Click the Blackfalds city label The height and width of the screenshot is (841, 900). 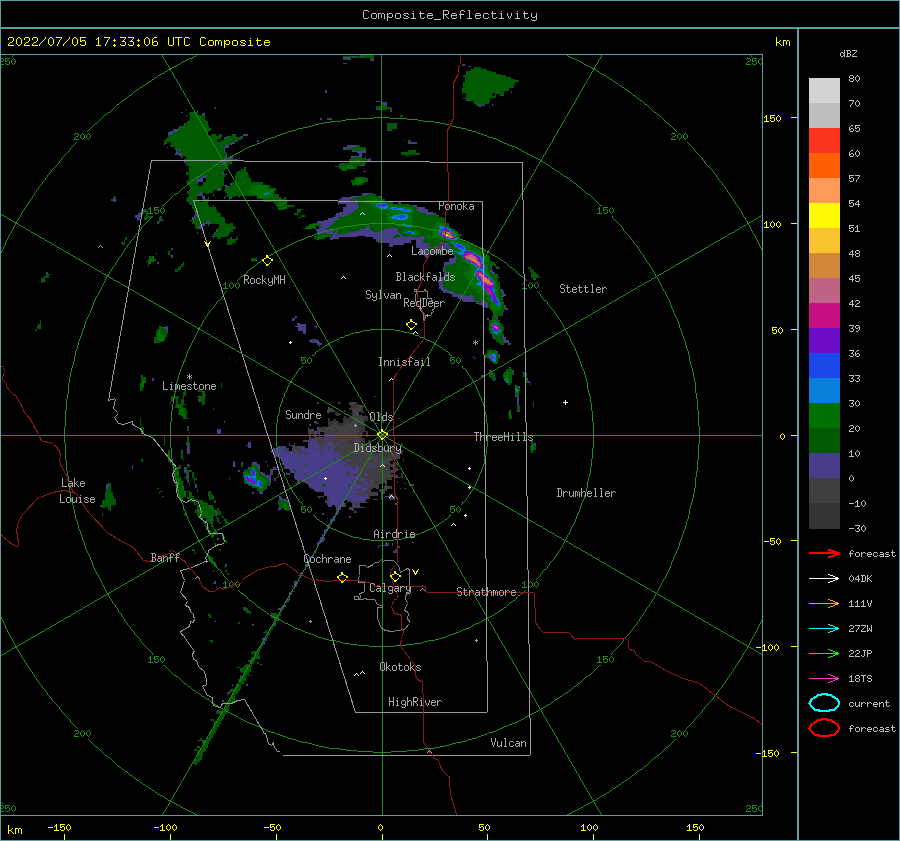(425, 277)
